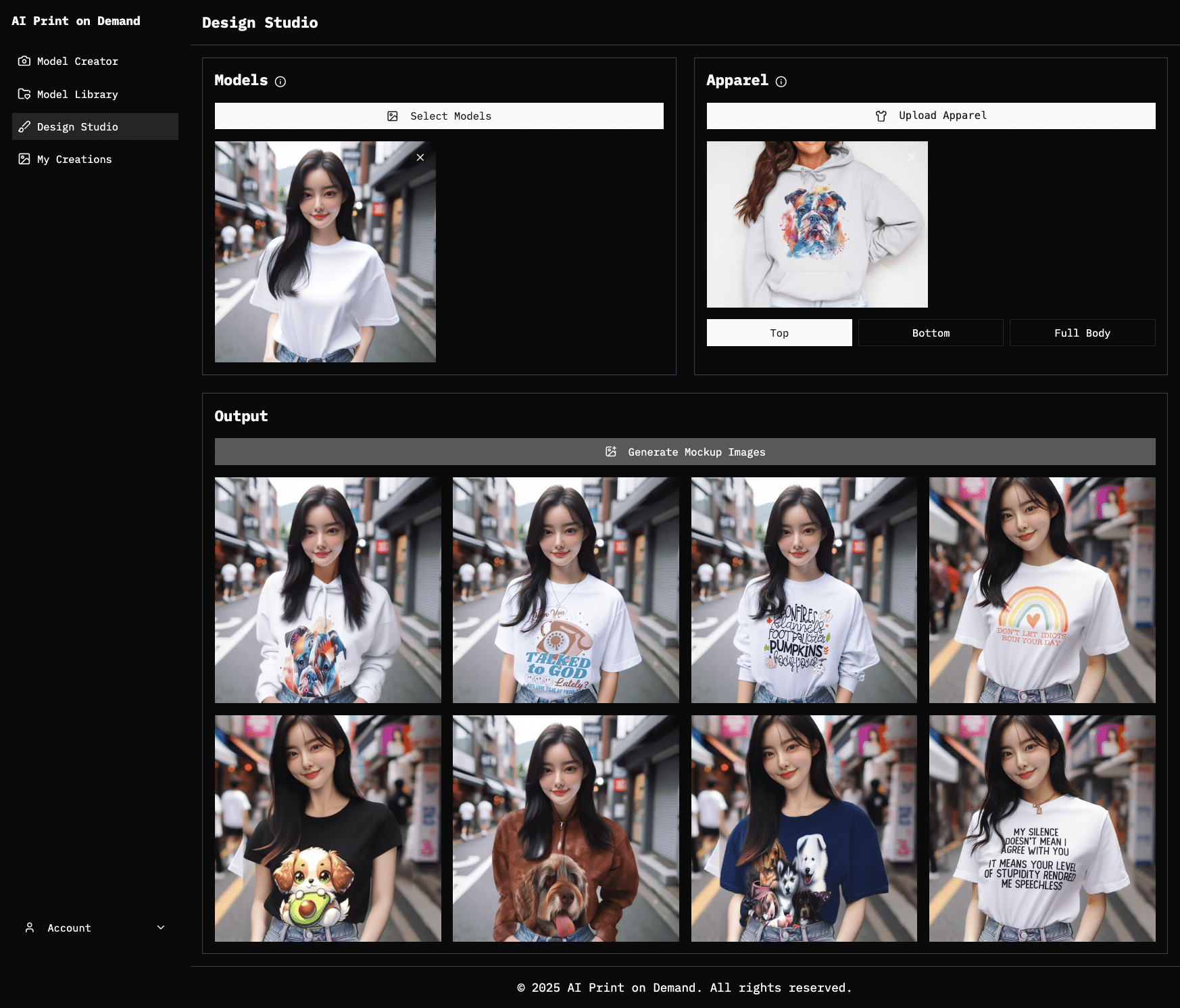Remove the uploaded bulldog hoodie apparel
Image resolution: width=1180 pixels, height=1008 pixels.
coord(912,158)
